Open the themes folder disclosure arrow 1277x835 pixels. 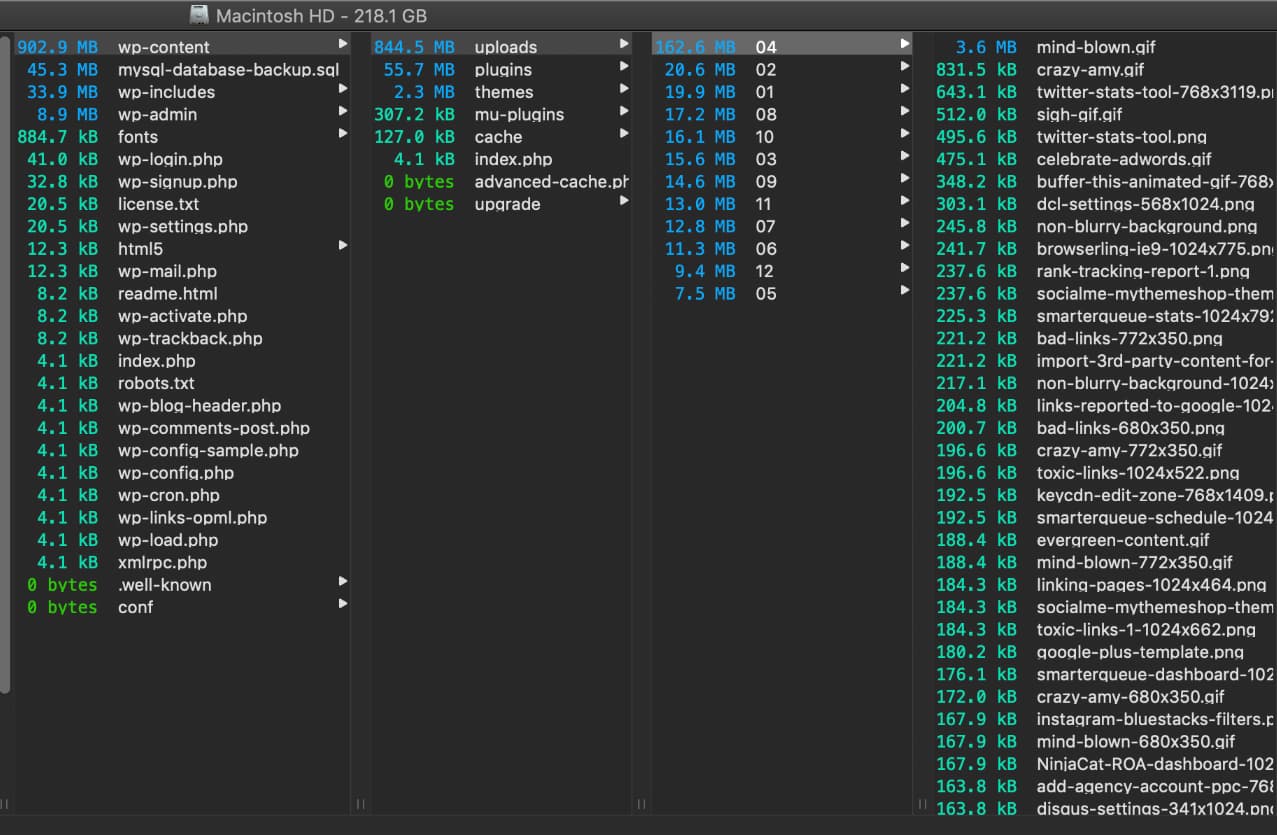click(x=624, y=90)
